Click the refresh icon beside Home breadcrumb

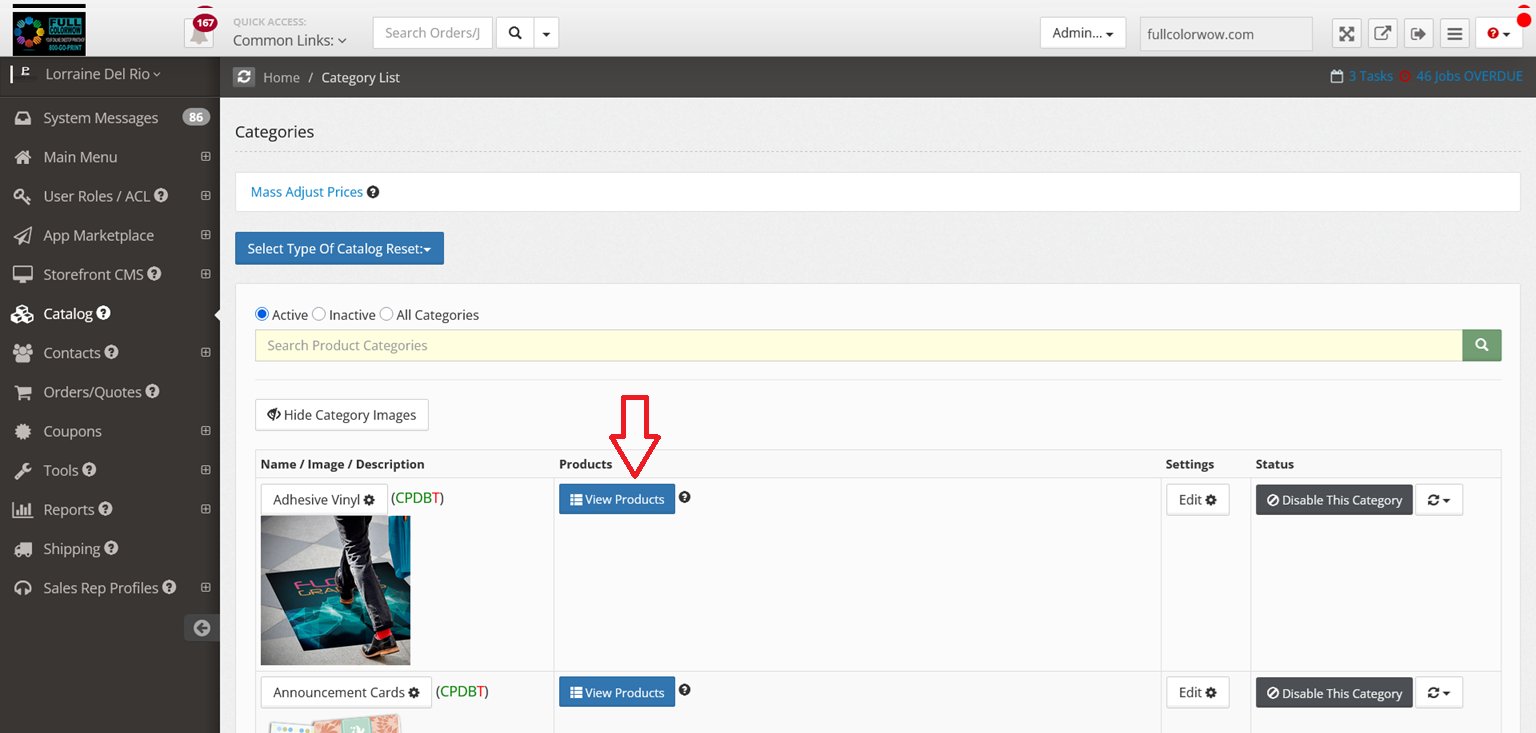[x=244, y=77]
